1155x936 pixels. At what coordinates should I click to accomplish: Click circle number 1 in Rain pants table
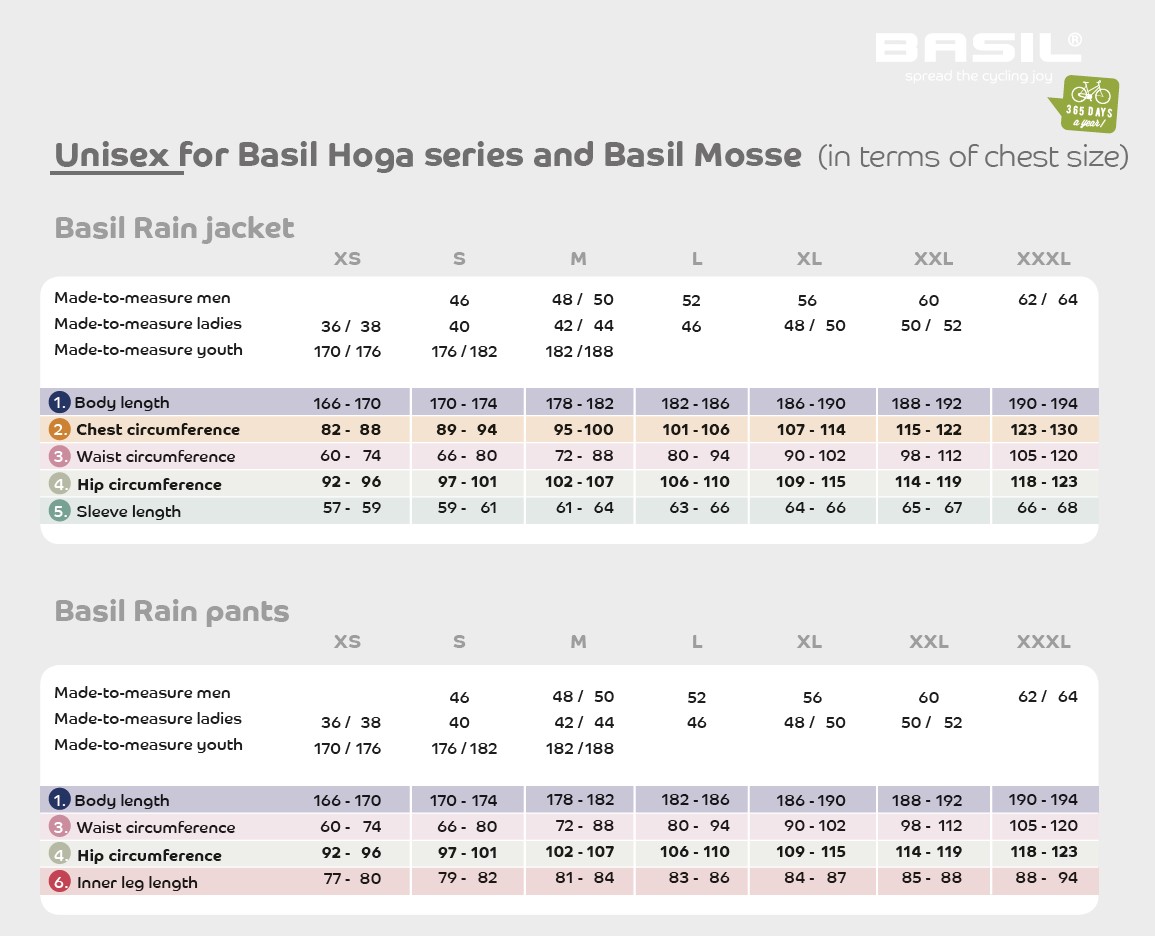pos(60,800)
